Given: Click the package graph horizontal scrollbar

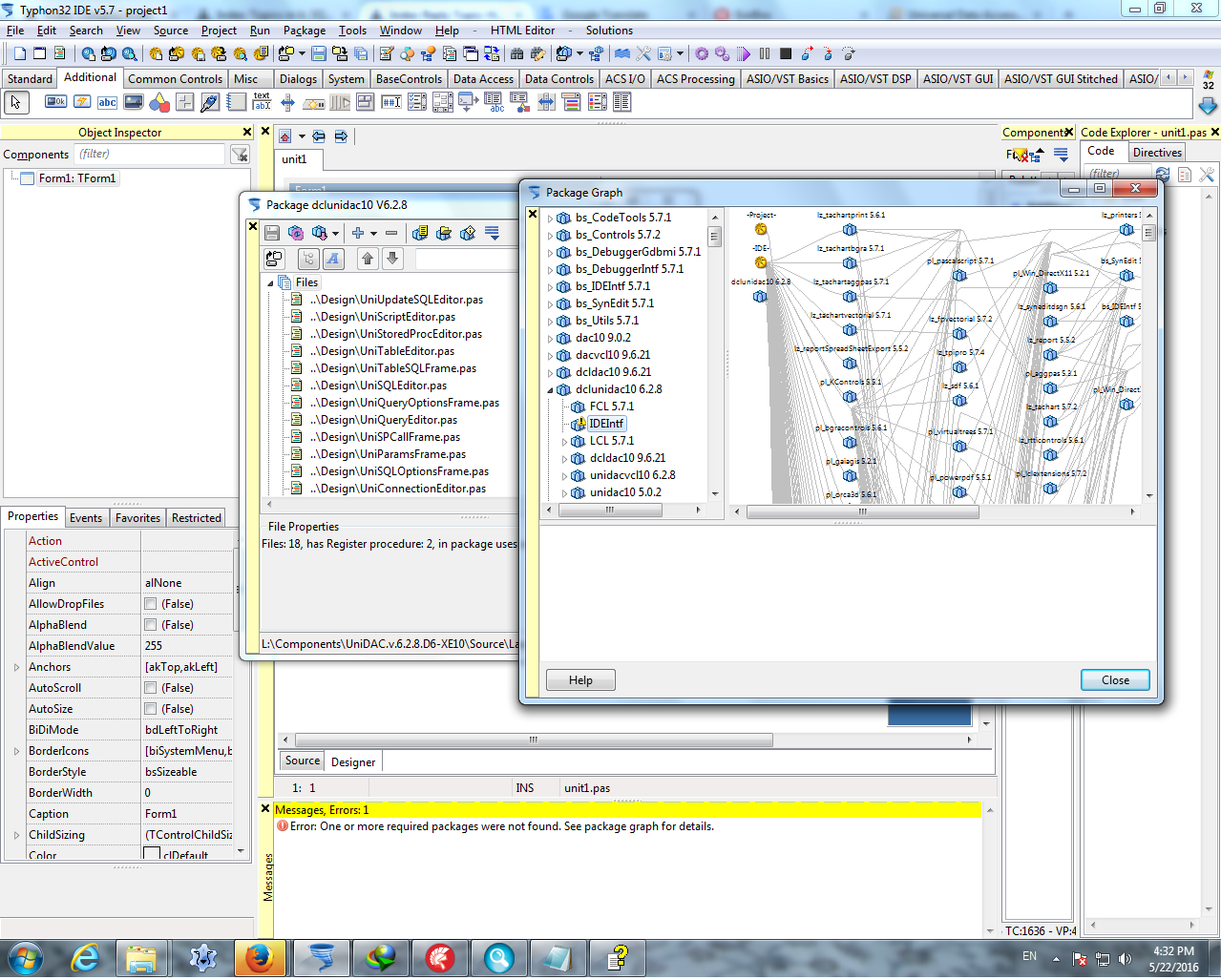Looking at the screenshot, I should pyautogui.click(x=863, y=512).
